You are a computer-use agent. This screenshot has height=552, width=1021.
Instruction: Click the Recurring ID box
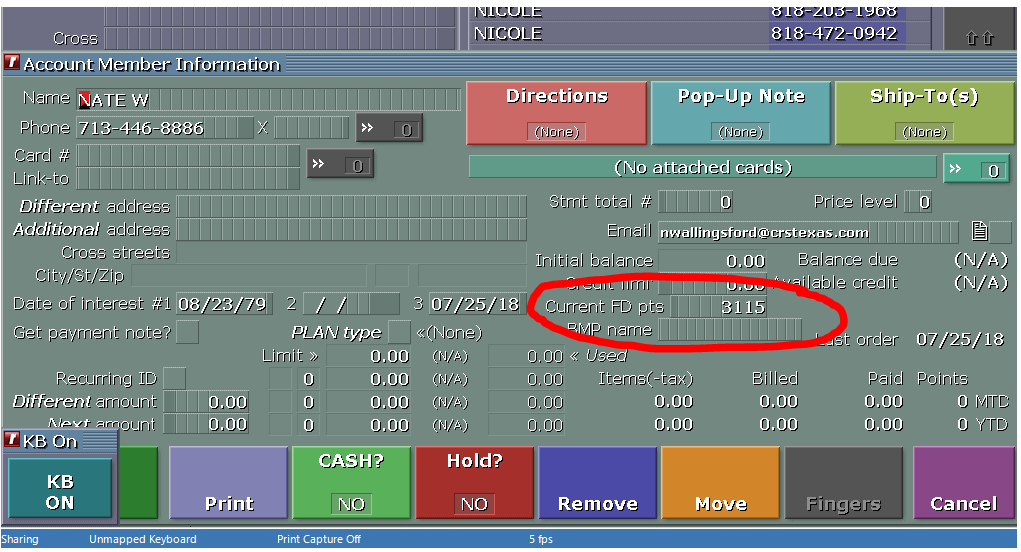[x=175, y=378]
